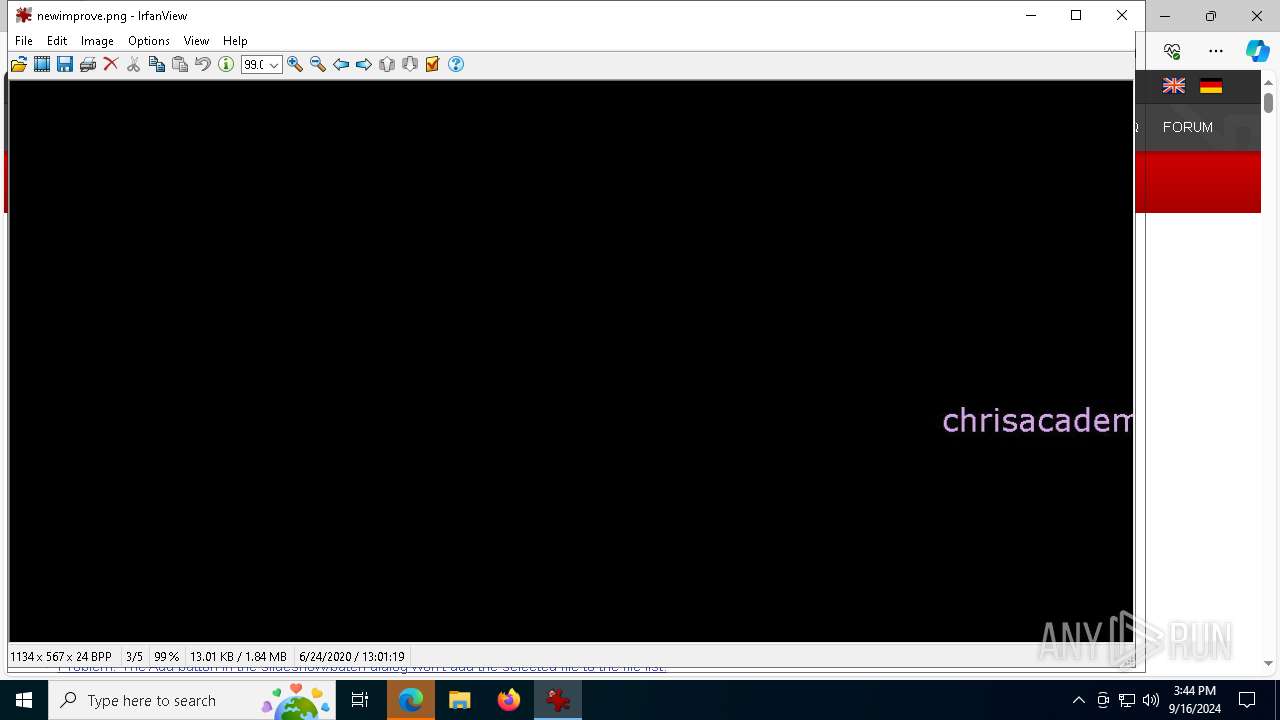Click the Paste clipboard icon
This screenshot has height=720, width=1280.
(180, 64)
